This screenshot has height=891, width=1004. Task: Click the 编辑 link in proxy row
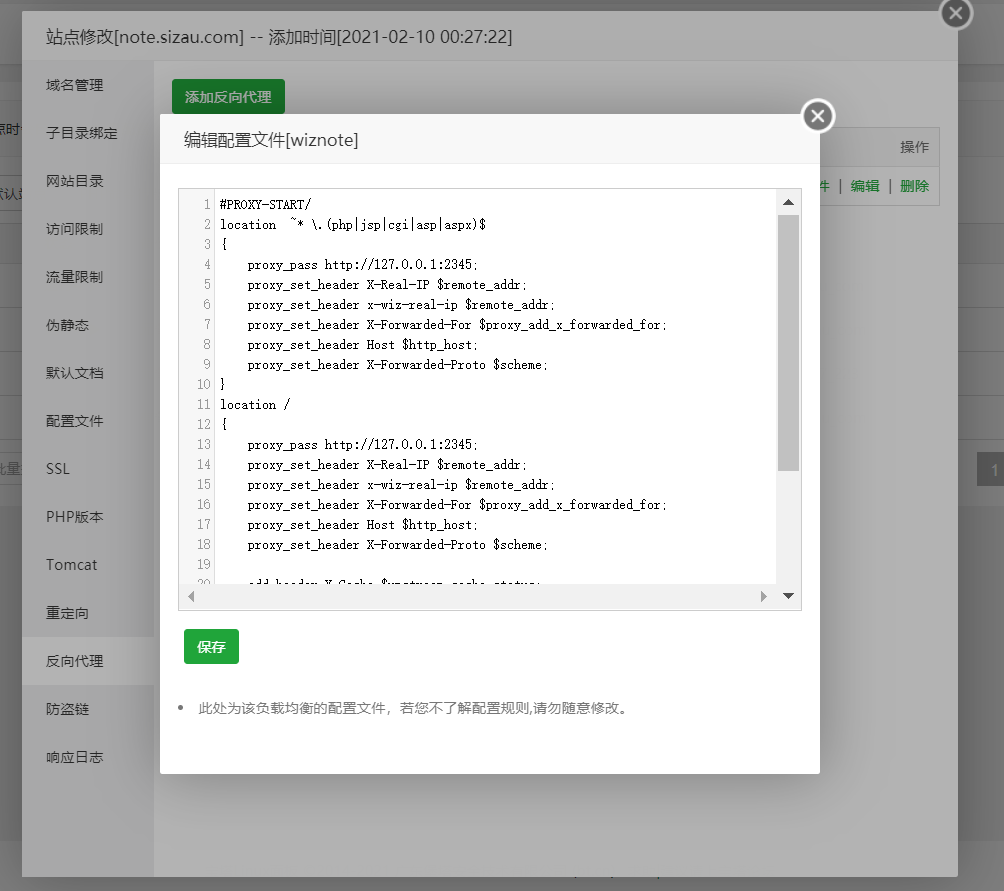865,185
